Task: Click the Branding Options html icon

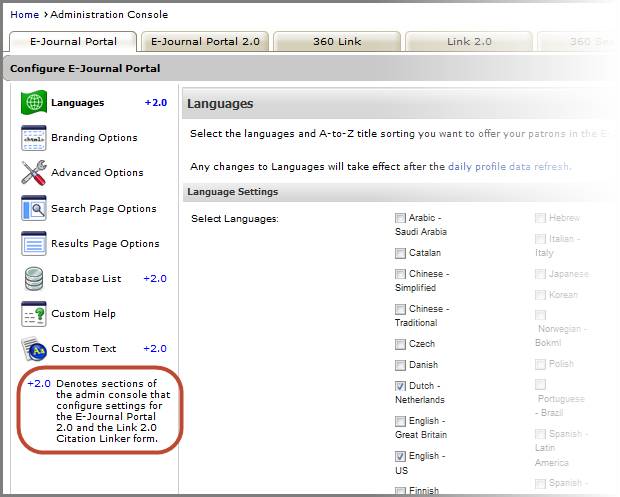Action: pos(34,138)
